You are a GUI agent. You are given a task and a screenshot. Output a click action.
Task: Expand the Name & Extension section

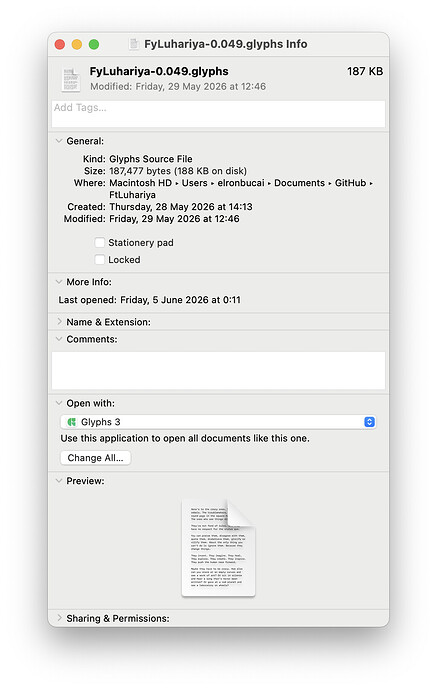[59, 322]
